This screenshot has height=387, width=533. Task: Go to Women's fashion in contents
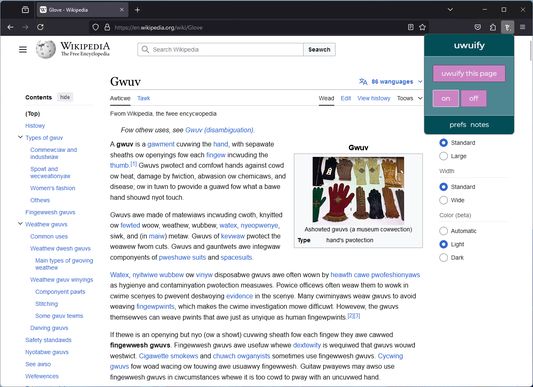[x=53, y=188]
